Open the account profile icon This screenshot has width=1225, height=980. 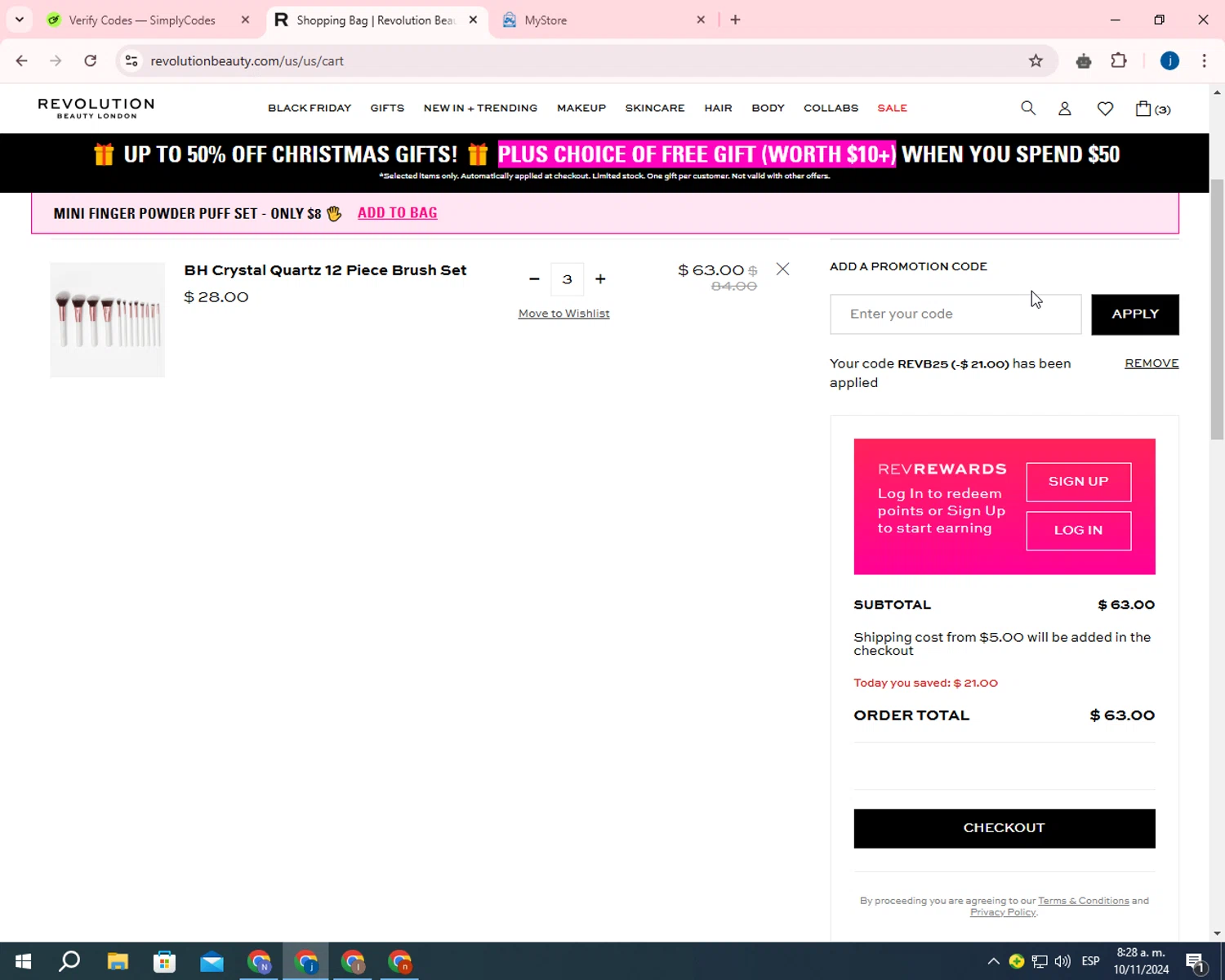click(1065, 108)
